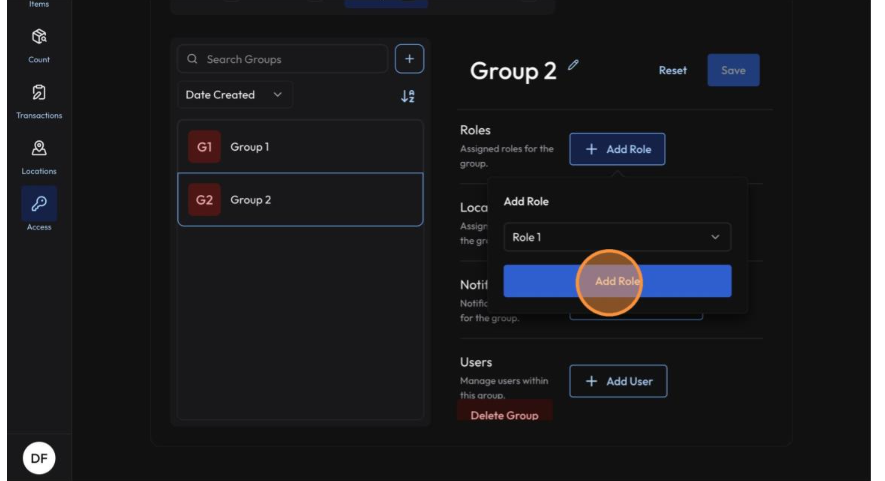Click the Add Role popup title
Viewport: 885px width, 481px height.
526,202
